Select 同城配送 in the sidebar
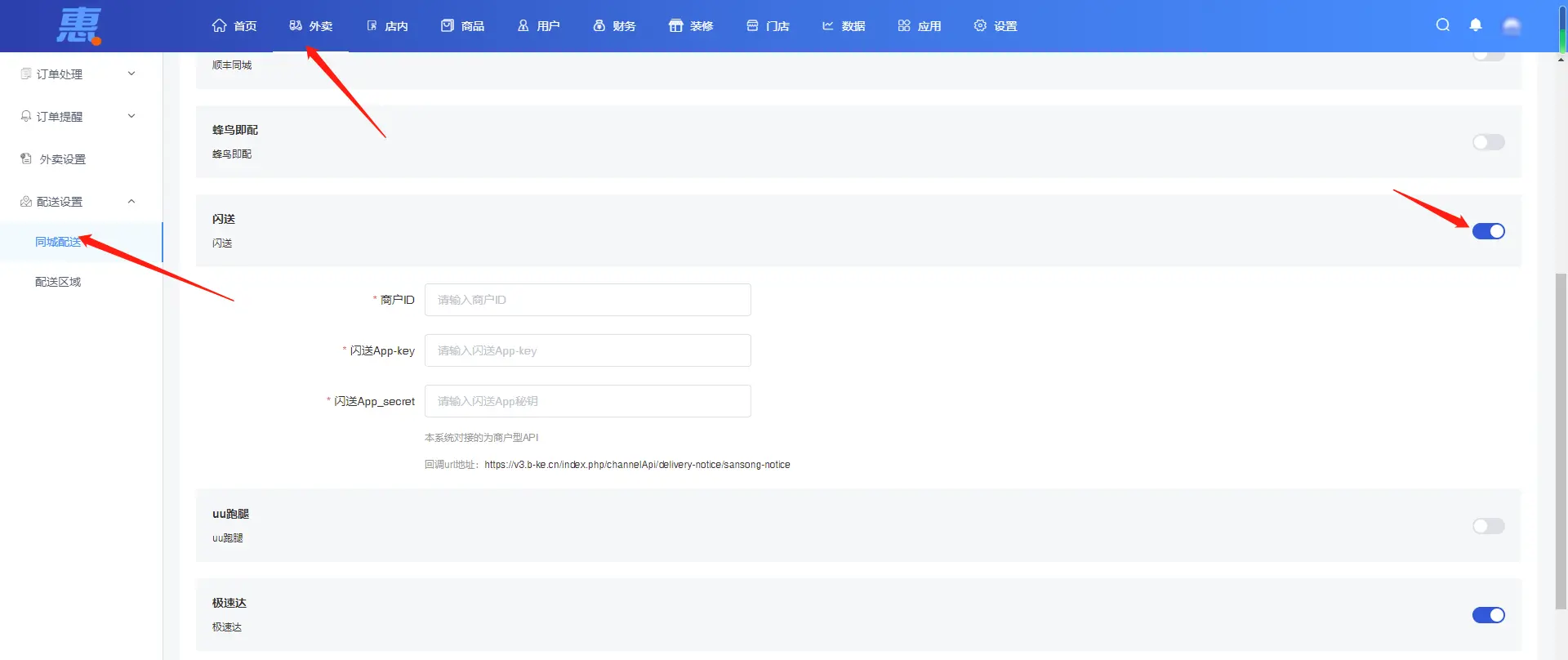Screen dimensions: 1568x660 coord(58,242)
